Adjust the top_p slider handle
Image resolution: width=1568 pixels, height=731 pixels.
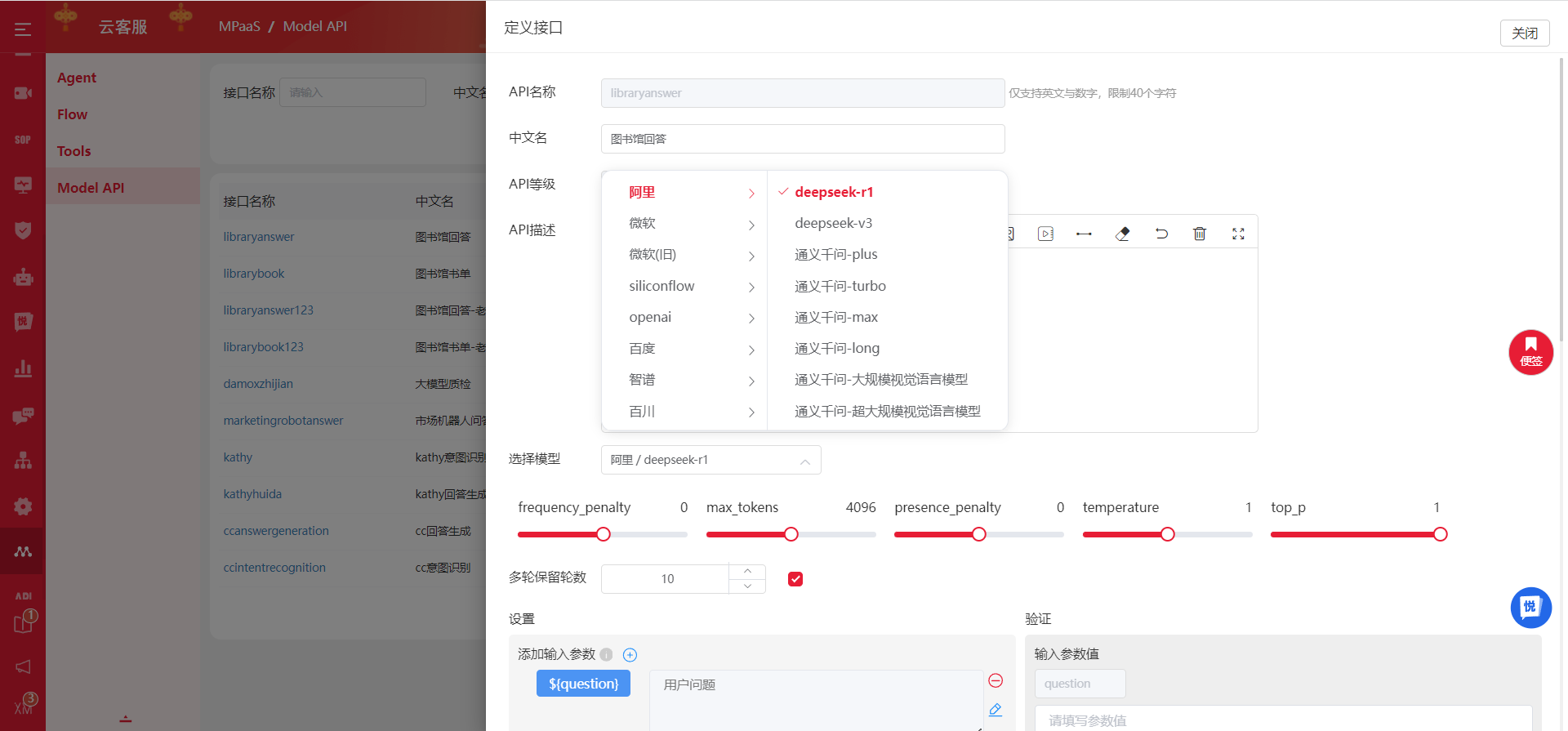pos(1440,534)
